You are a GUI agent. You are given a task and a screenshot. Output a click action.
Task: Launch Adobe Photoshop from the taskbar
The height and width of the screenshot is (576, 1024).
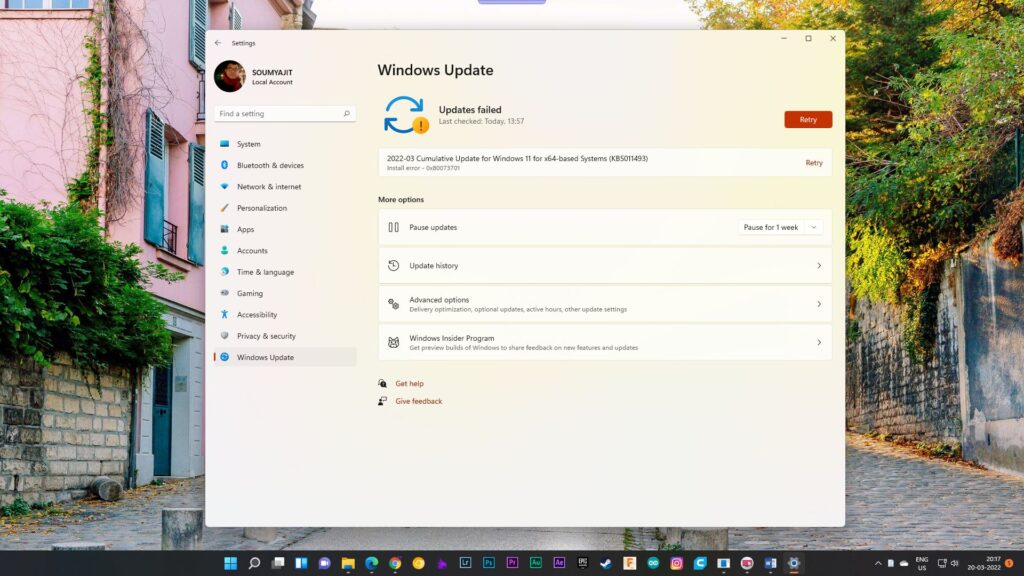click(x=488, y=563)
